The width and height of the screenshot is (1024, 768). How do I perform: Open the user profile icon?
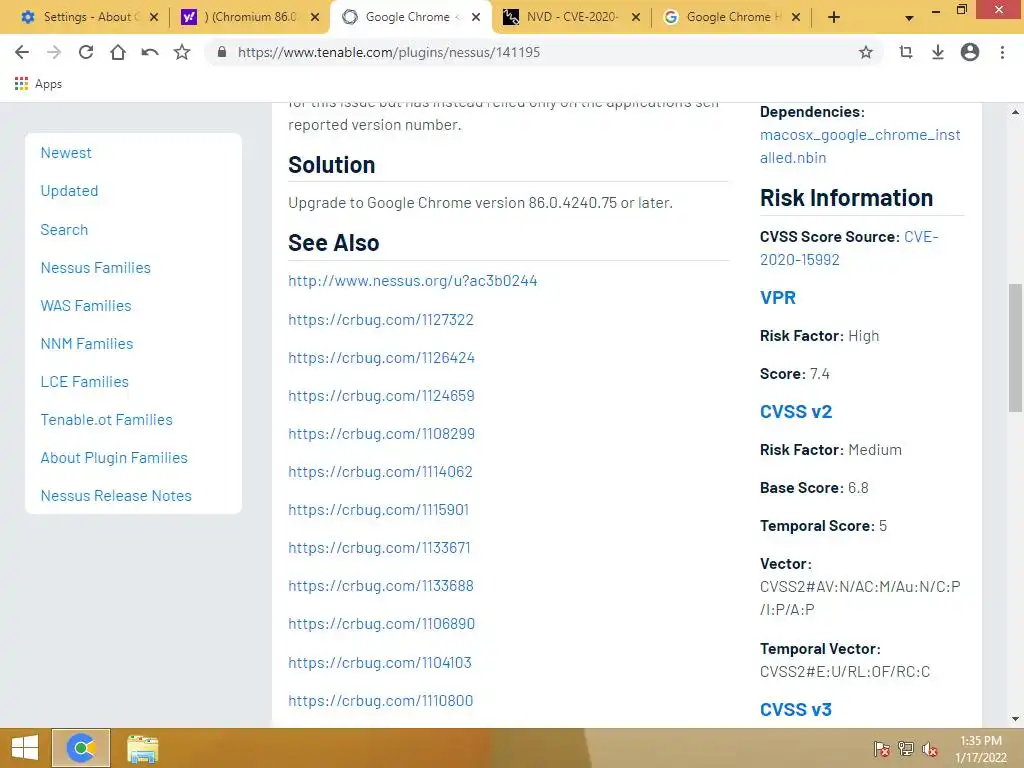tap(970, 52)
